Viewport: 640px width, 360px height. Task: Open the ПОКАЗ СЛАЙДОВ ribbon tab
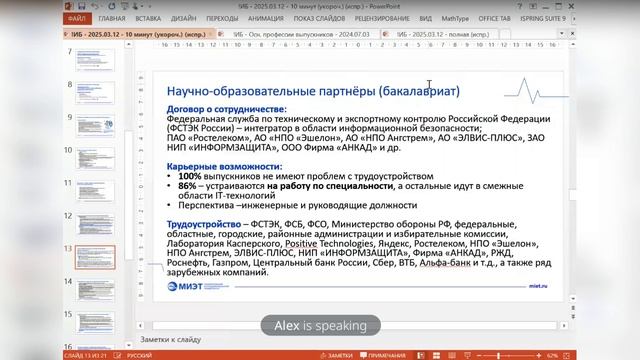coord(319,18)
